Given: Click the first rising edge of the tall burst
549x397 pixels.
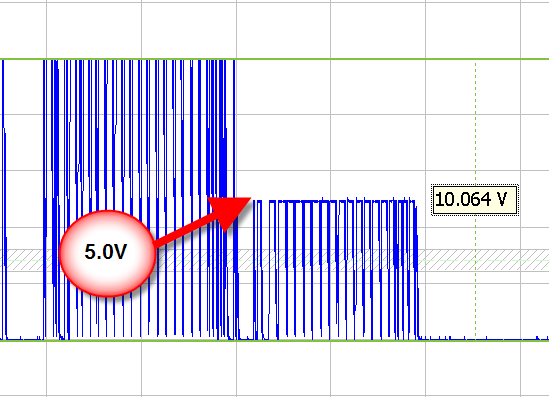Looking at the screenshot, I should click(44, 200).
